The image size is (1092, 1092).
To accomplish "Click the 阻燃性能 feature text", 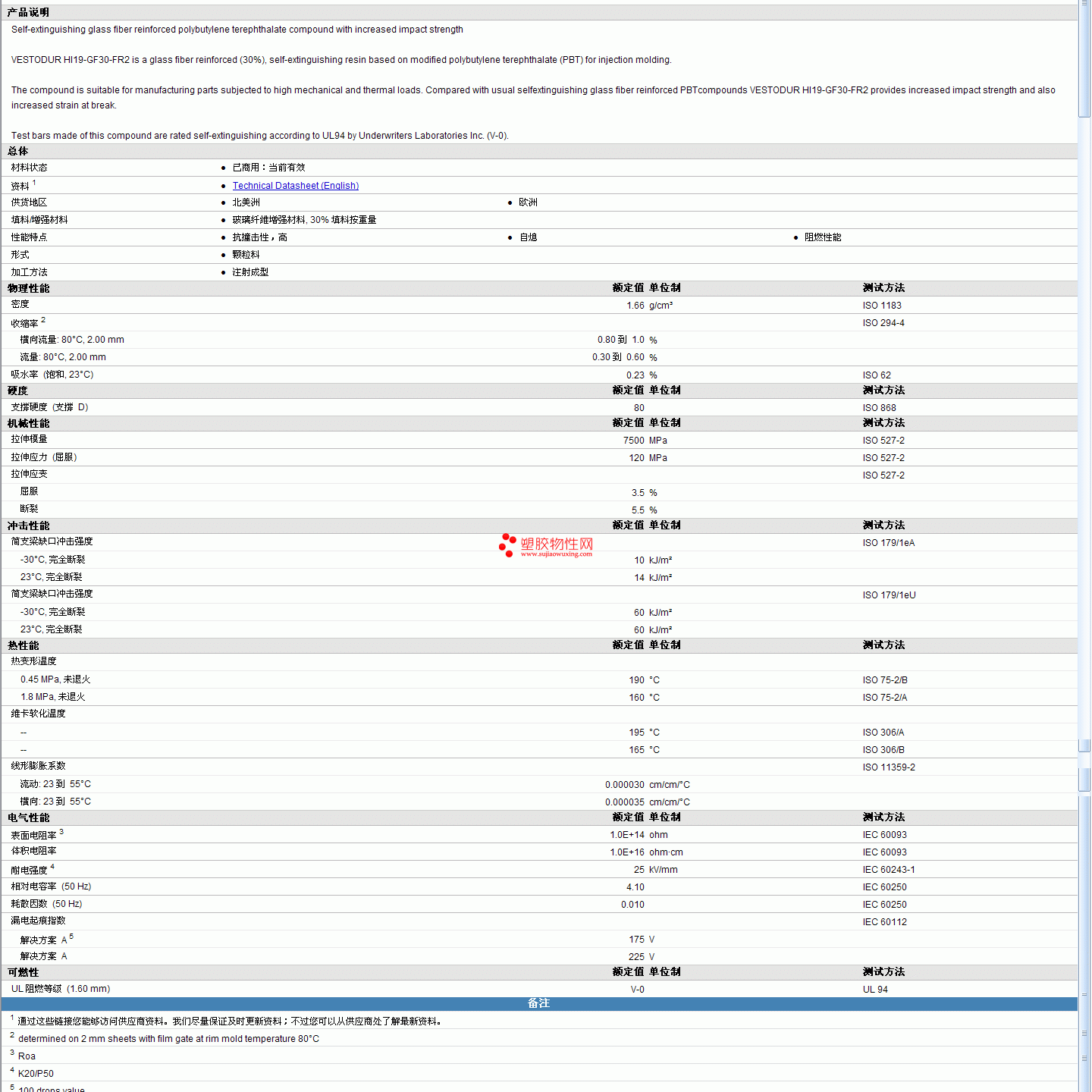I will pos(823,237).
